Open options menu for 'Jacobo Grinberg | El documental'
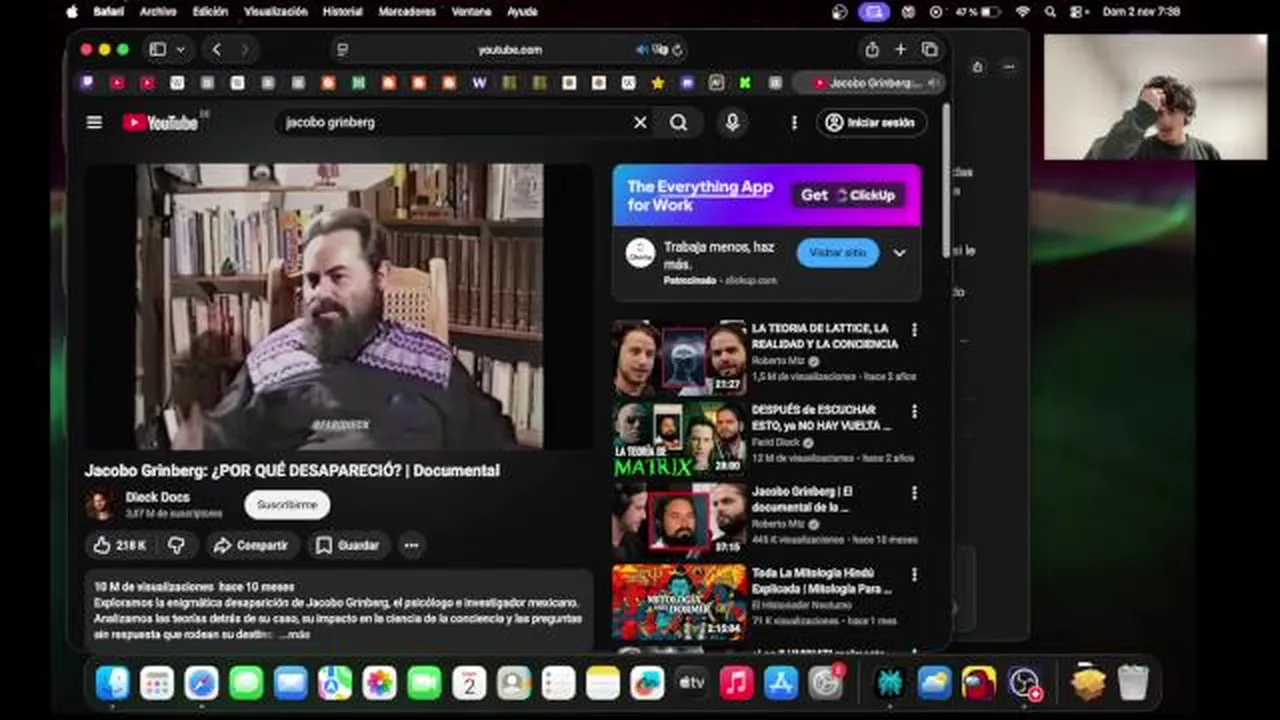Screen dimensions: 1280x720 click(x=913, y=493)
